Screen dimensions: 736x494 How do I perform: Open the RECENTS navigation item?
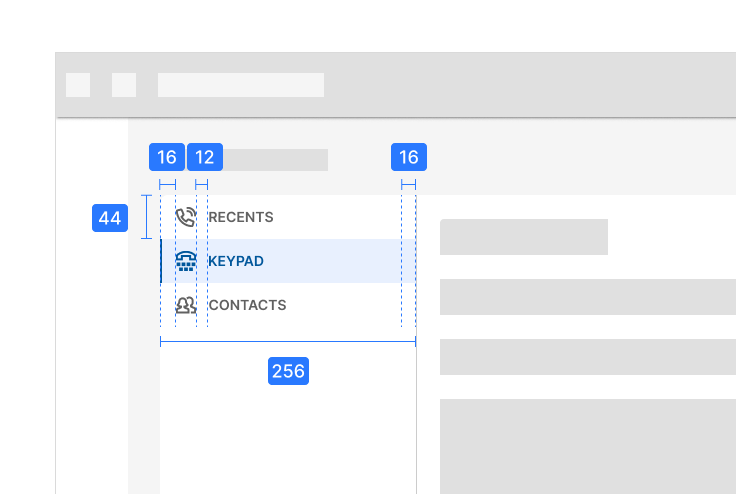[x=240, y=217]
